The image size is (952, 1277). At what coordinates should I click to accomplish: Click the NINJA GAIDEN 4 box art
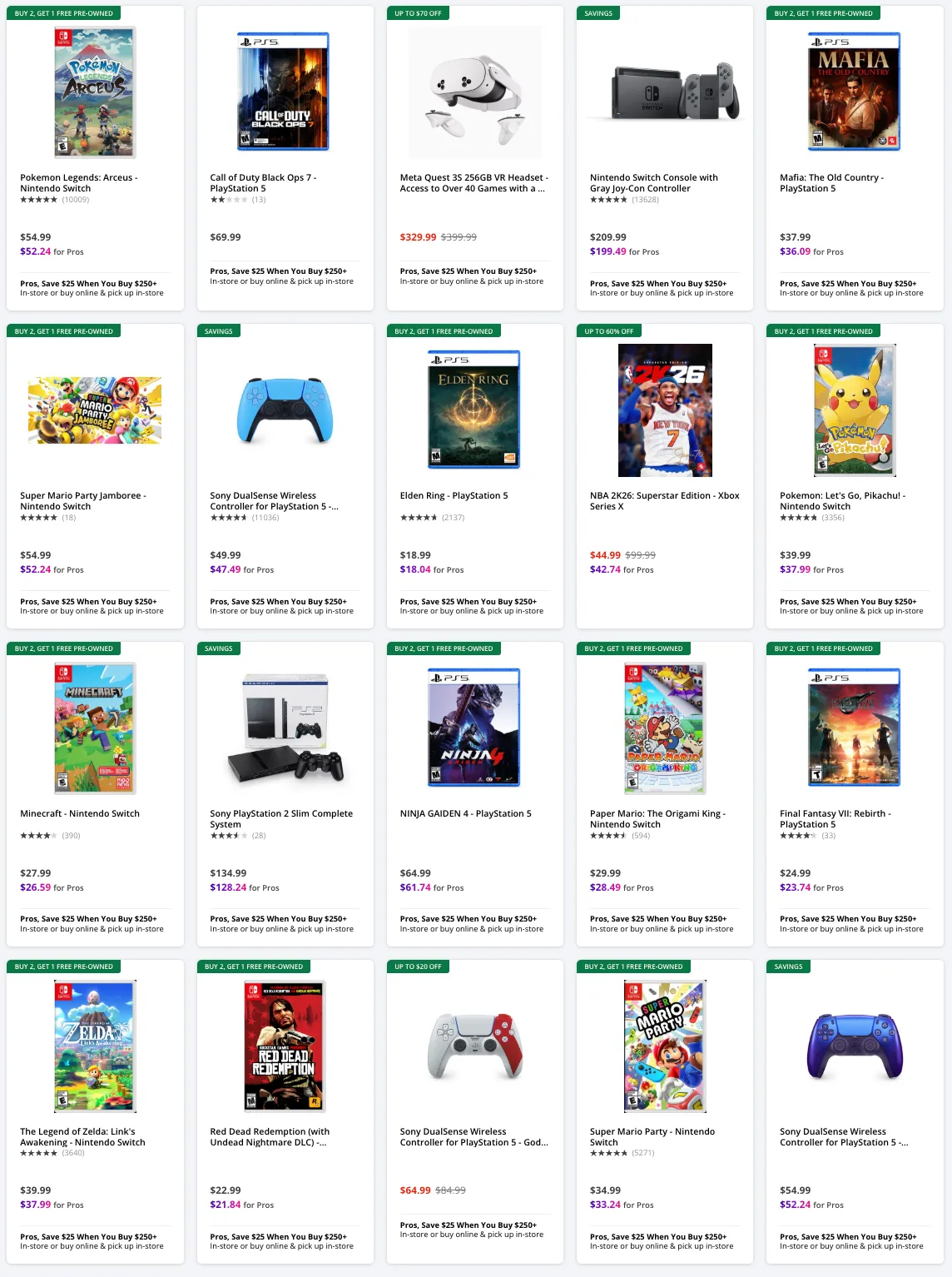click(474, 728)
